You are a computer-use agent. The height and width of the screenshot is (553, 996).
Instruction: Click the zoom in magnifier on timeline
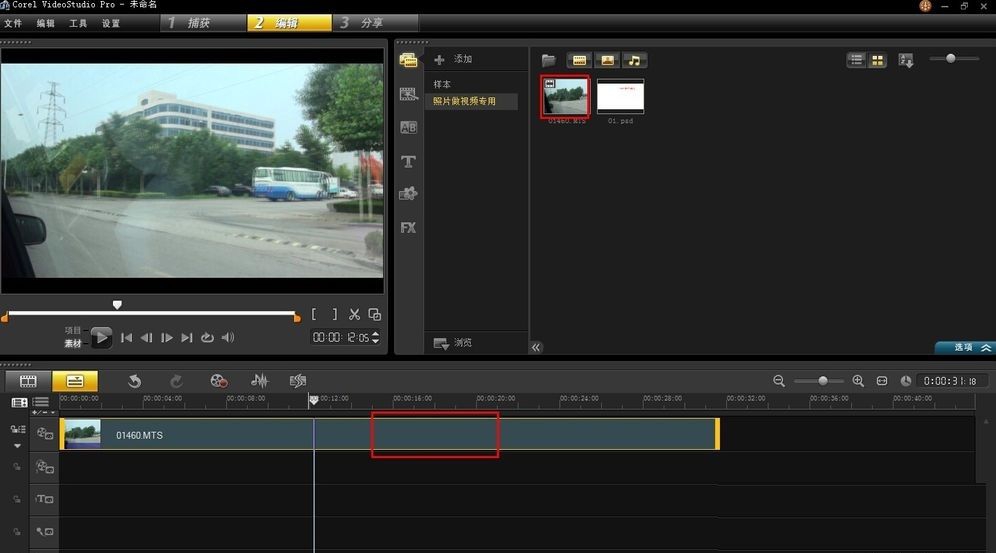click(858, 381)
